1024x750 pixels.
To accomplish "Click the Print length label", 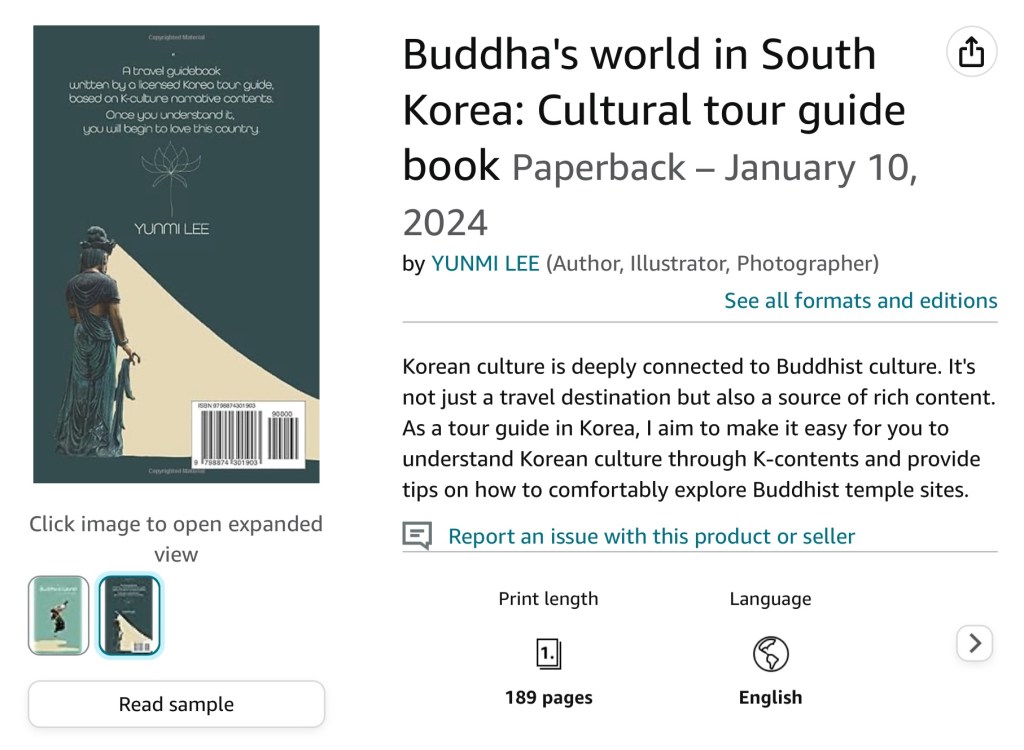I will pos(548,599).
